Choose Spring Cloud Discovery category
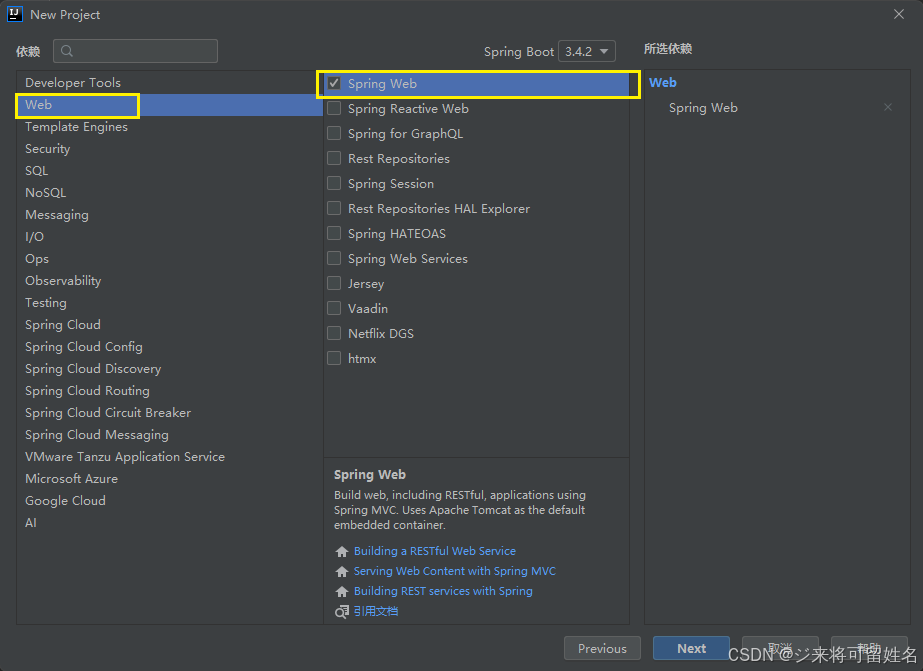This screenshot has width=923, height=671. [x=170, y=369]
